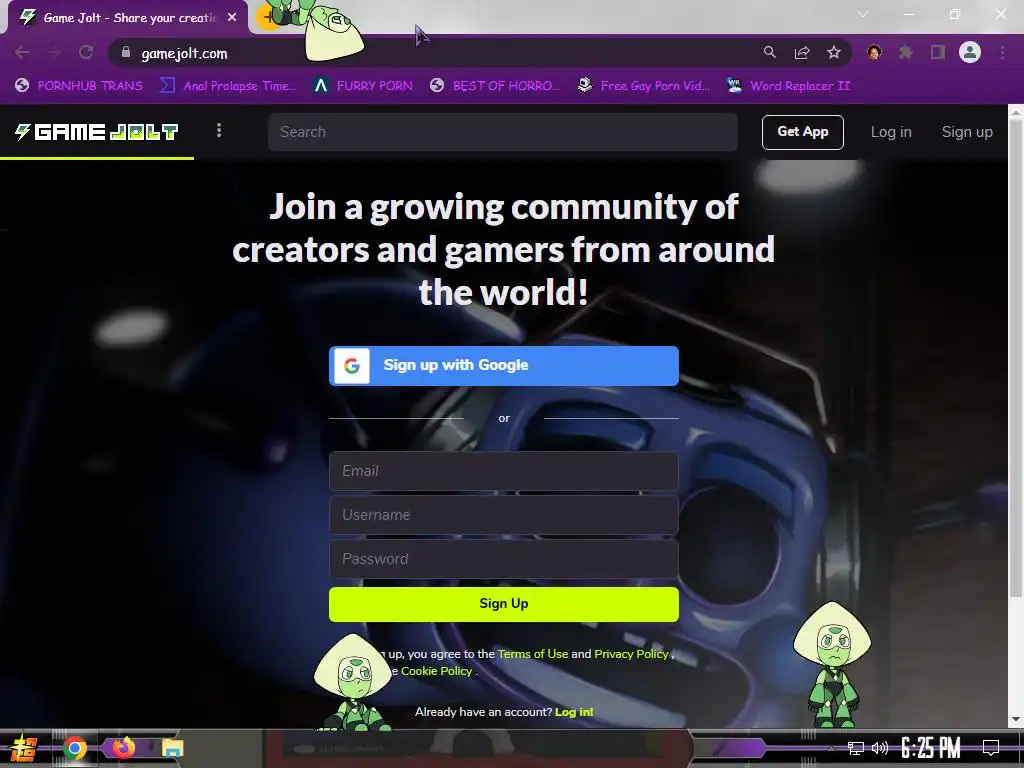Select the Game Jolt browser tab
This screenshot has width=1024, height=768.
(127, 18)
